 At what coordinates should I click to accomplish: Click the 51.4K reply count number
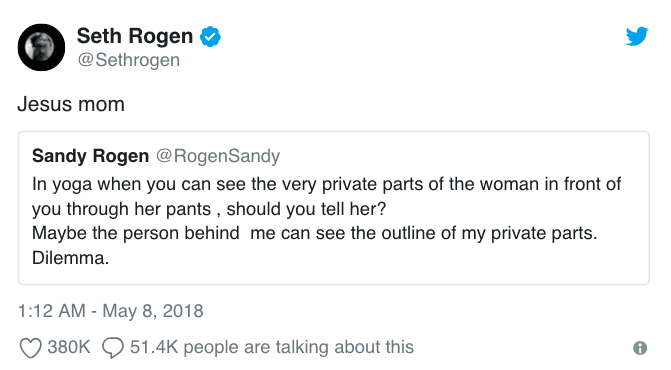click(x=154, y=347)
